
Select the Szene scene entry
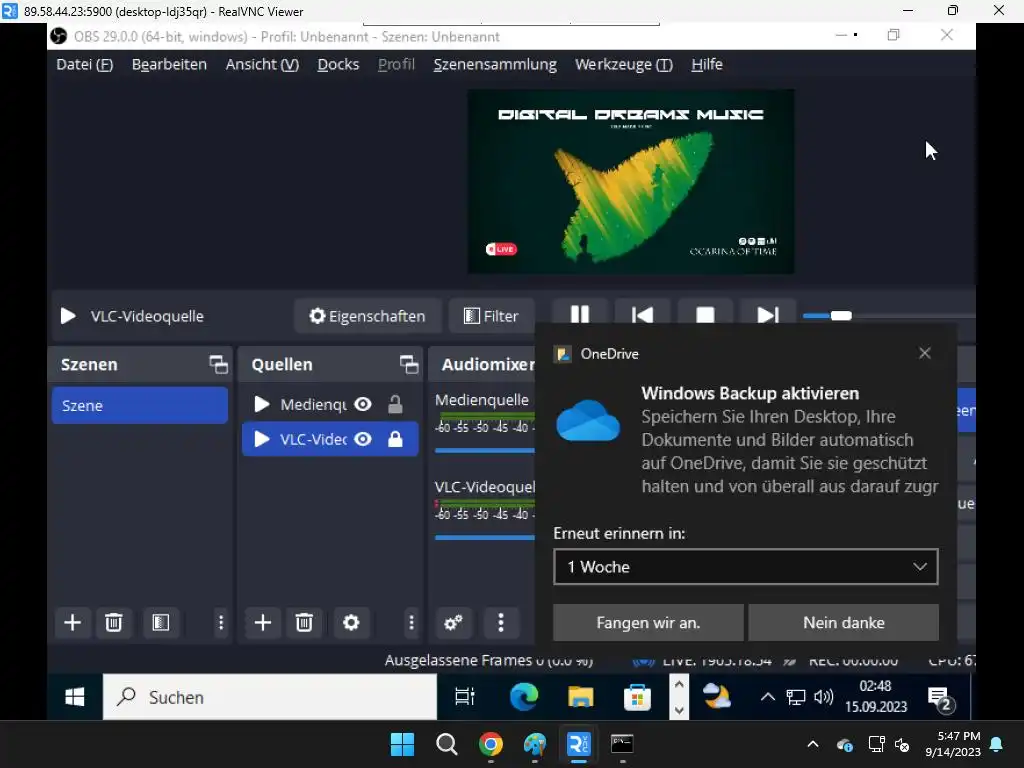tap(140, 406)
